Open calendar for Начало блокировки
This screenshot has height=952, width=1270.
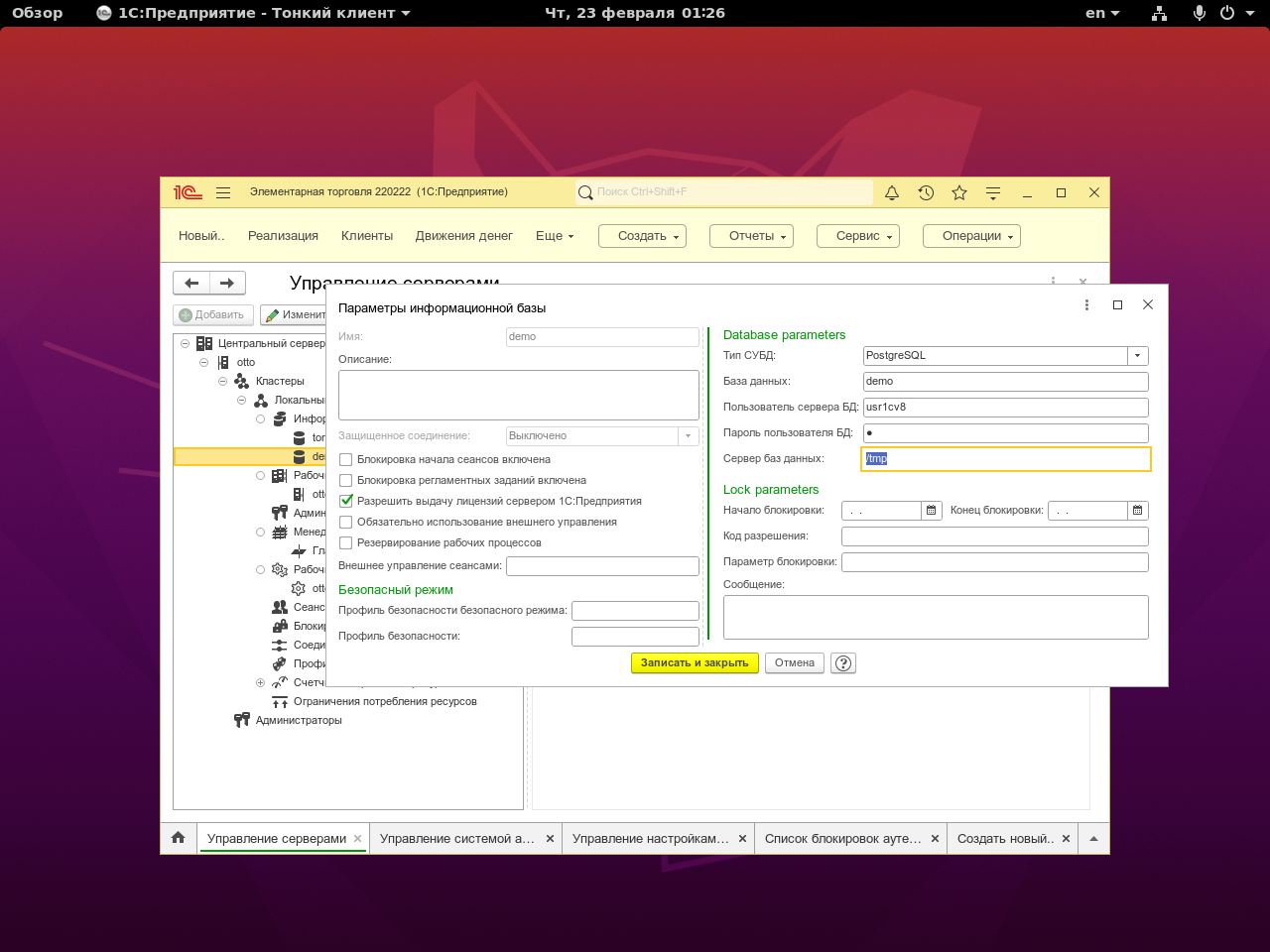coord(931,511)
